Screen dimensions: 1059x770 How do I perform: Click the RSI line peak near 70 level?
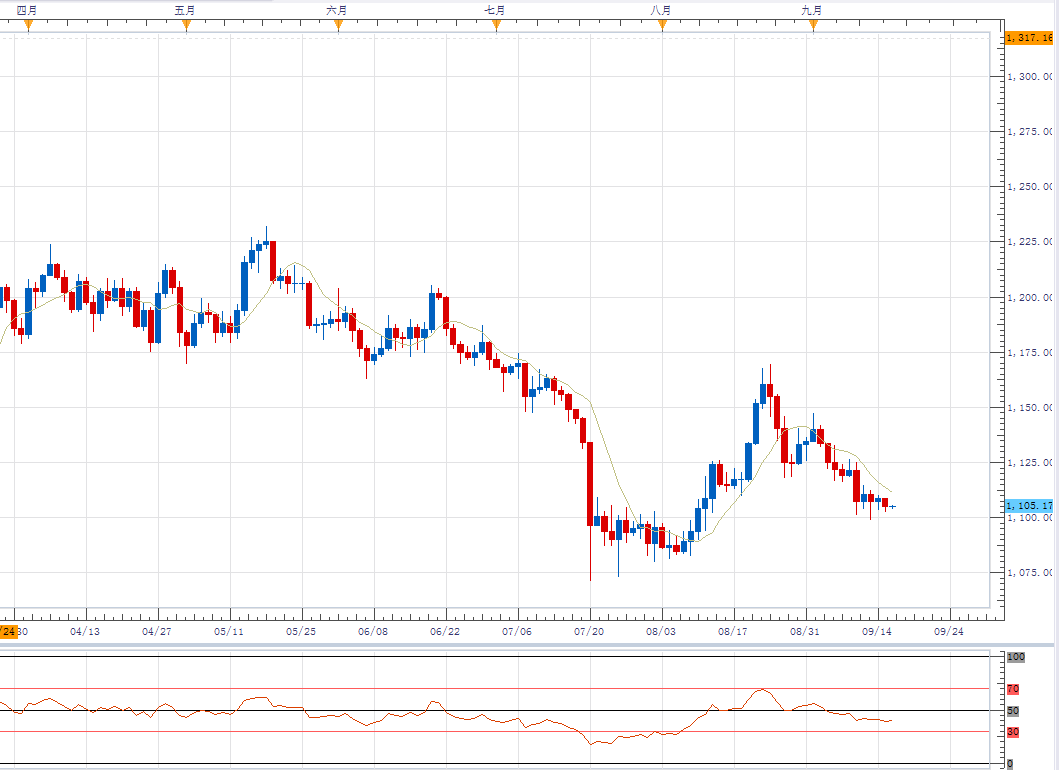pos(762,689)
